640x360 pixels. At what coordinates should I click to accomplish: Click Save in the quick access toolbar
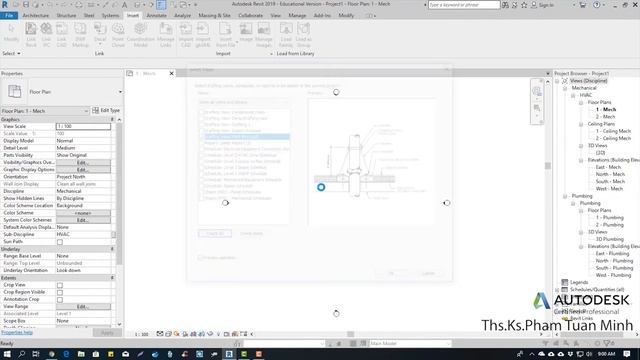click(26, 5)
